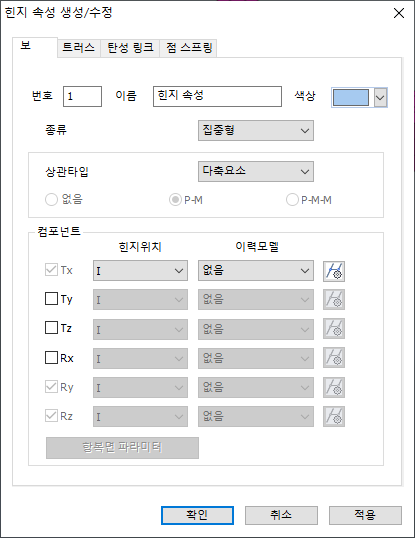The width and height of the screenshot is (415, 538).
Task: Switch to the 탄성 링크 tab
Action: click(130, 47)
